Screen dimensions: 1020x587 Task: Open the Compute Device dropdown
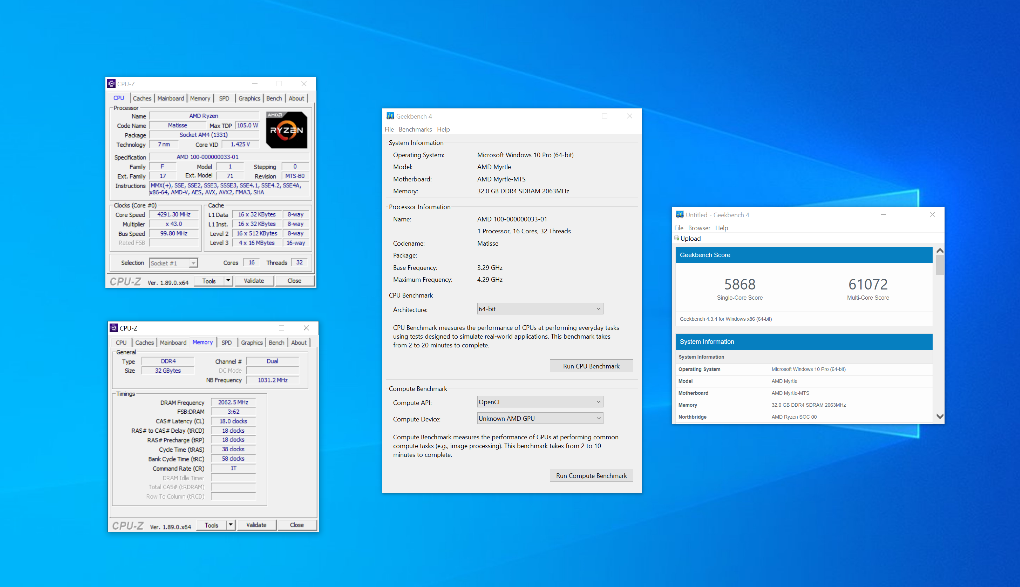[540, 418]
